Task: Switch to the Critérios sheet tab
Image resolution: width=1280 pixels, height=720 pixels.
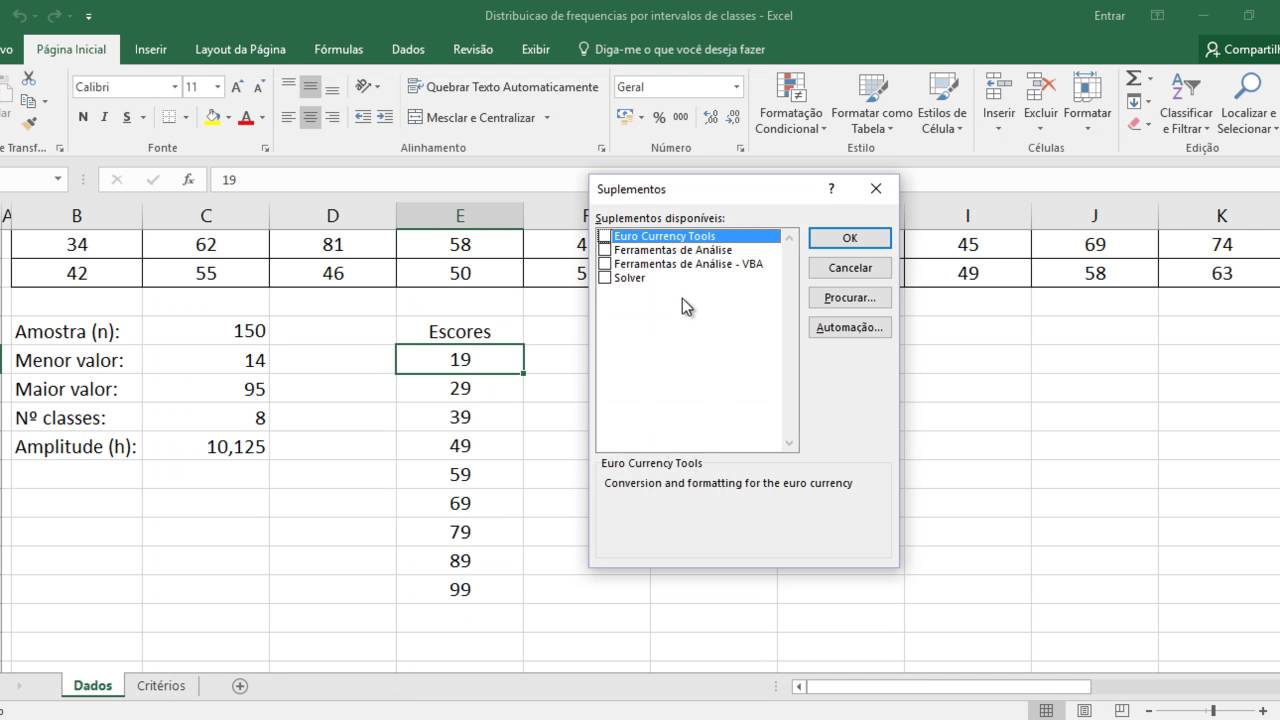Action: tap(161, 686)
